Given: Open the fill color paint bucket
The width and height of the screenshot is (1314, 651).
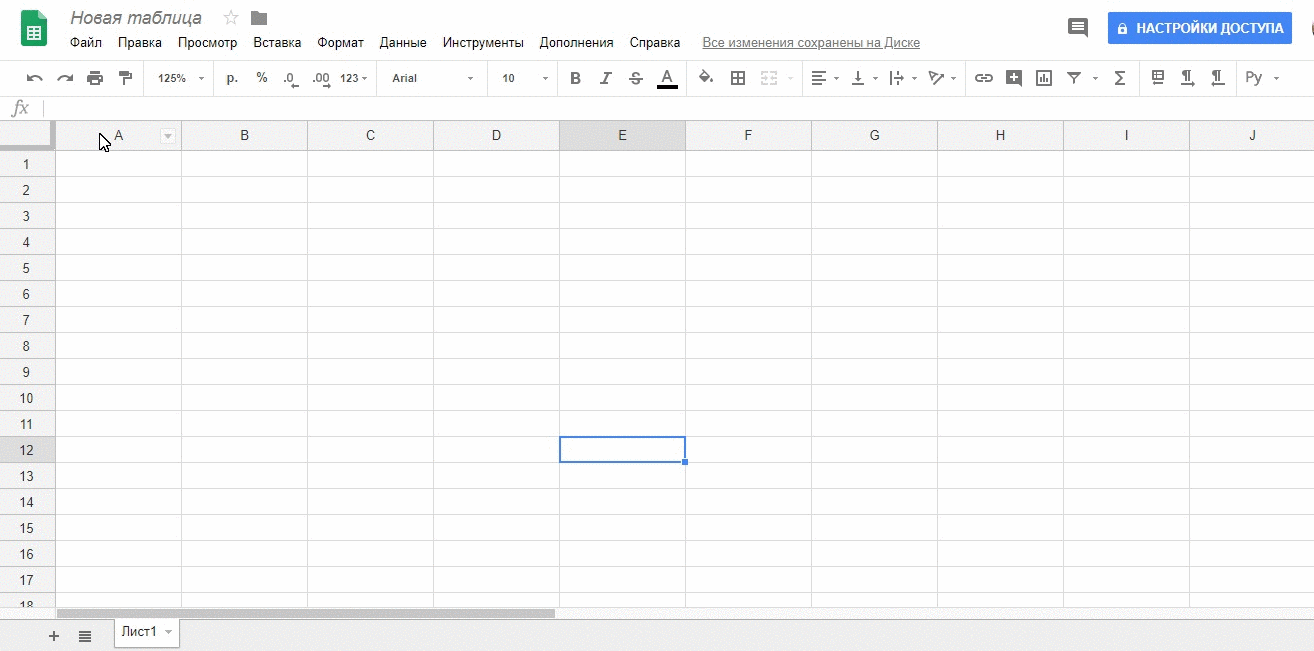Looking at the screenshot, I should [706, 78].
